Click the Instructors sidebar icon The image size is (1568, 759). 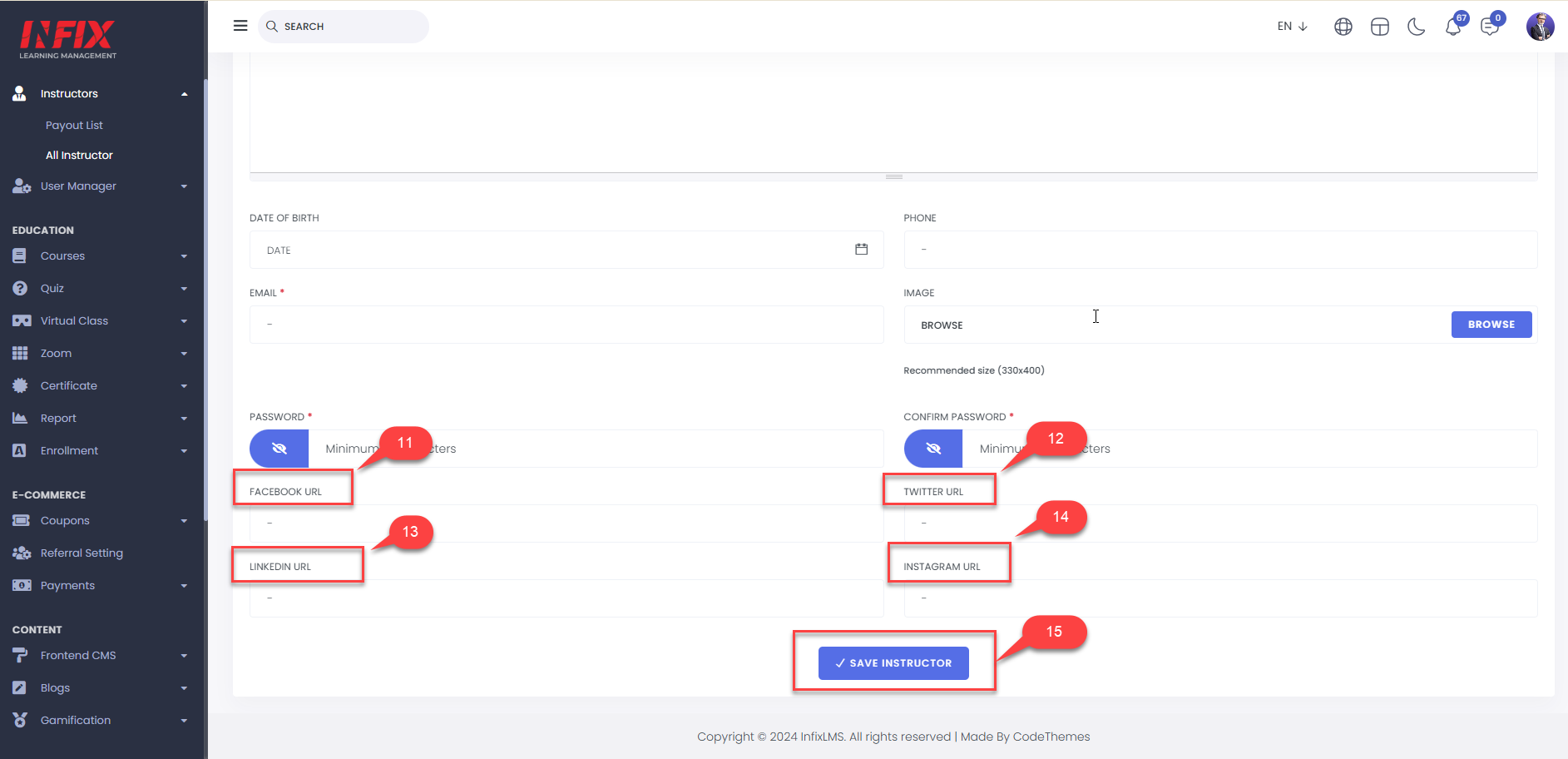click(x=19, y=93)
